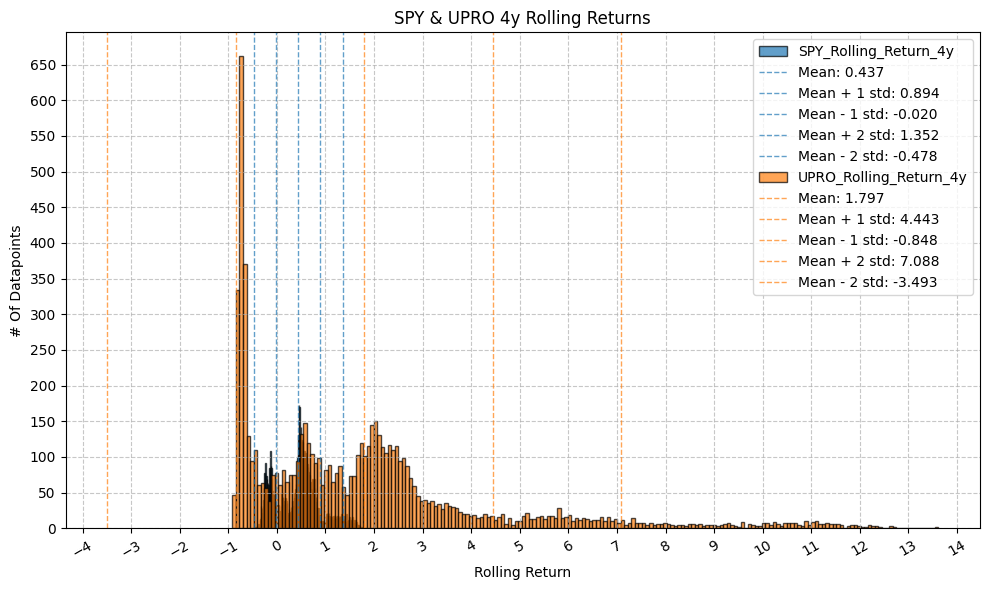Select 'Mean + 1 std: 0.894' legend entry
The width and height of the screenshot is (989, 590).
868,93
